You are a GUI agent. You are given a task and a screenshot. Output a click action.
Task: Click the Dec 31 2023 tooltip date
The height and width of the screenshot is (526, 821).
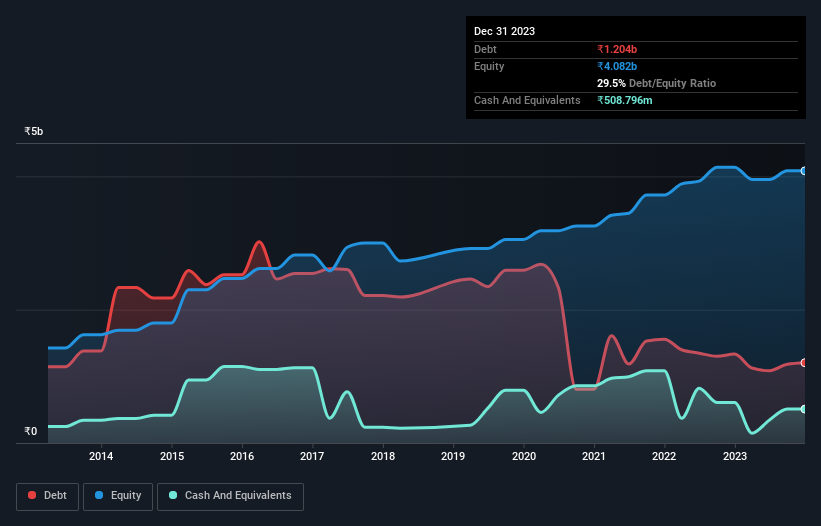(504, 31)
